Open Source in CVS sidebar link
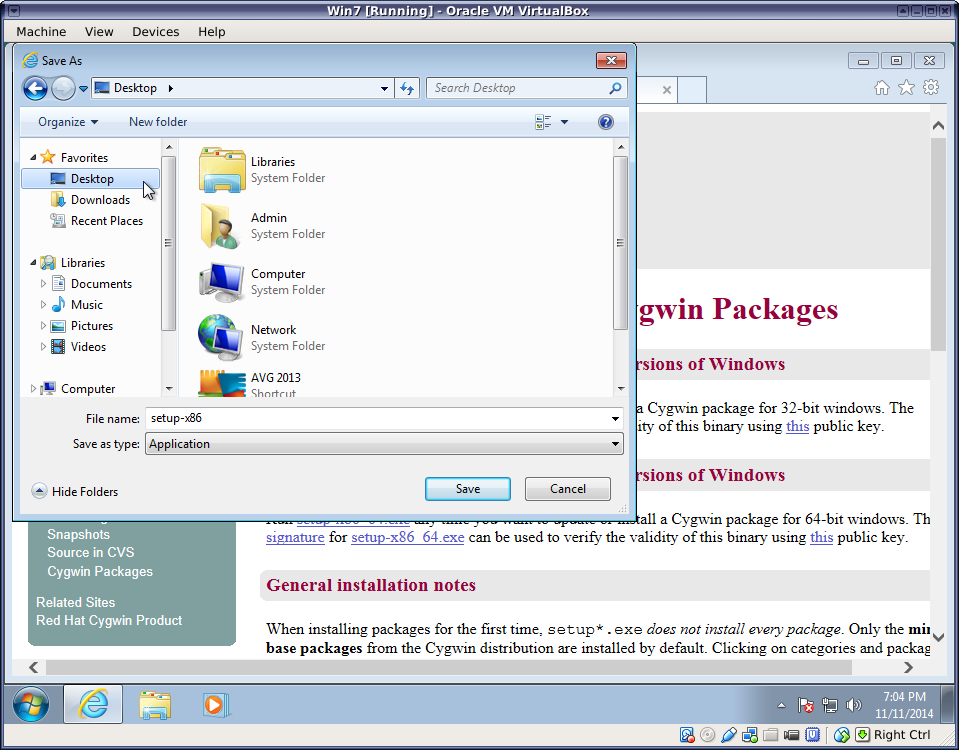The width and height of the screenshot is (959, 750). click(x=91, y=552)
